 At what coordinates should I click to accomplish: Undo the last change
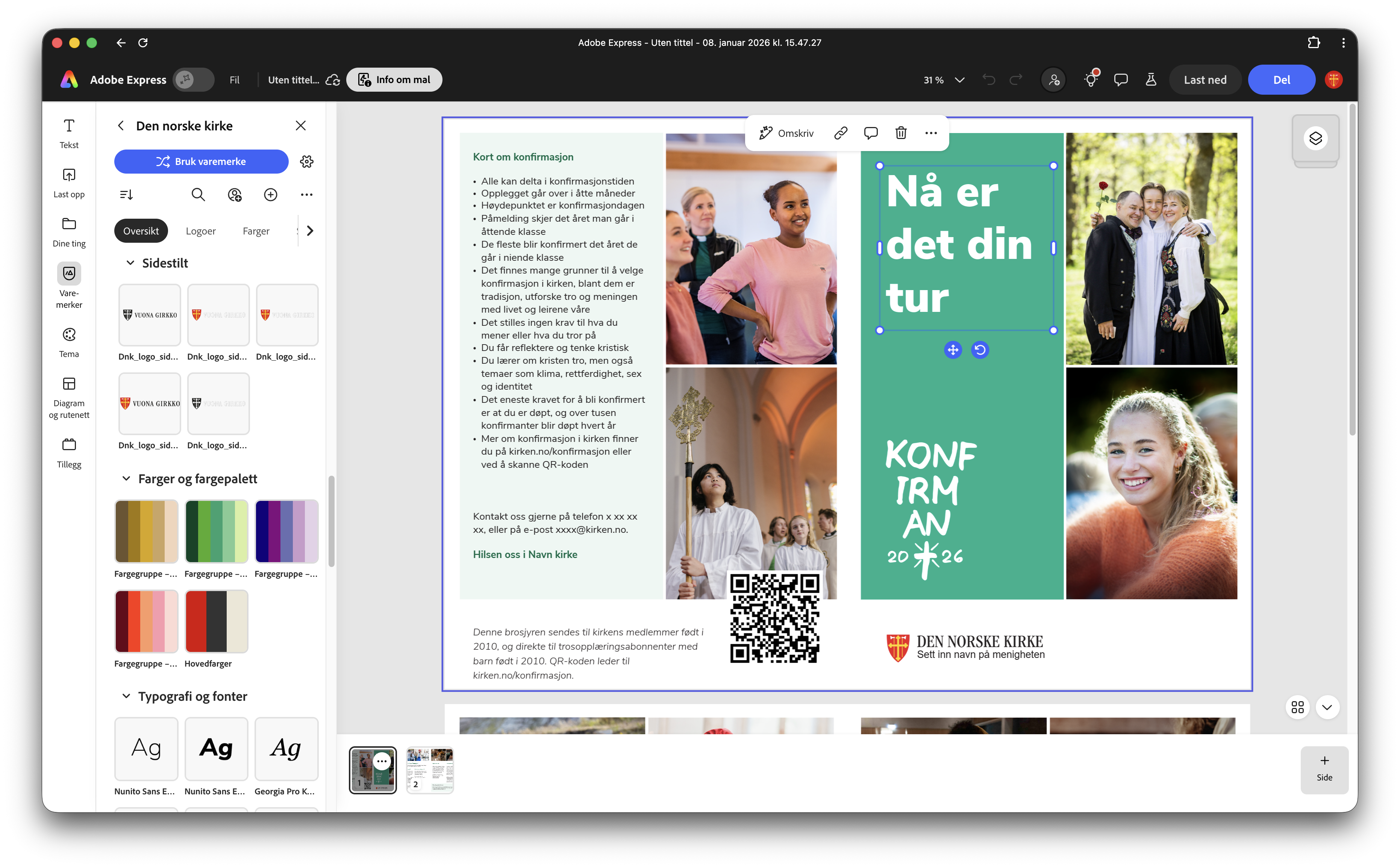989,80
